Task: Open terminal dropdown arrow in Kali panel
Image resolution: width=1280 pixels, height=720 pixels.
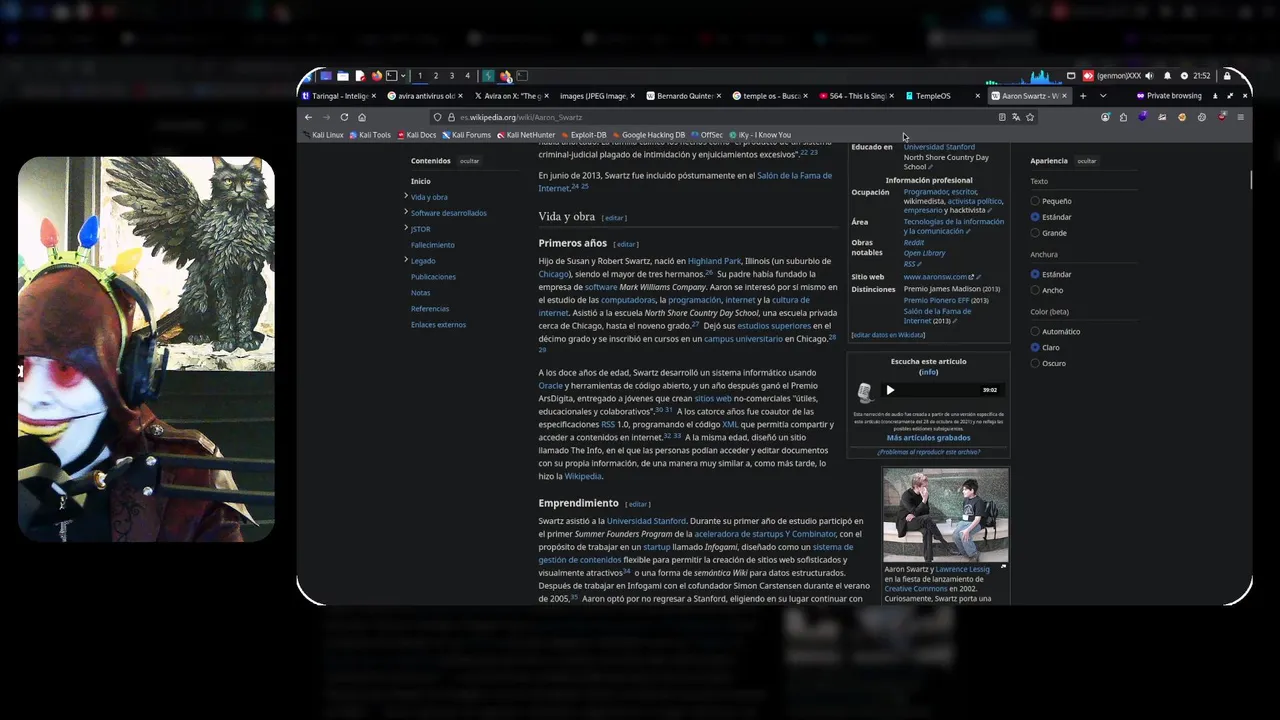Action: coord(403,76)
